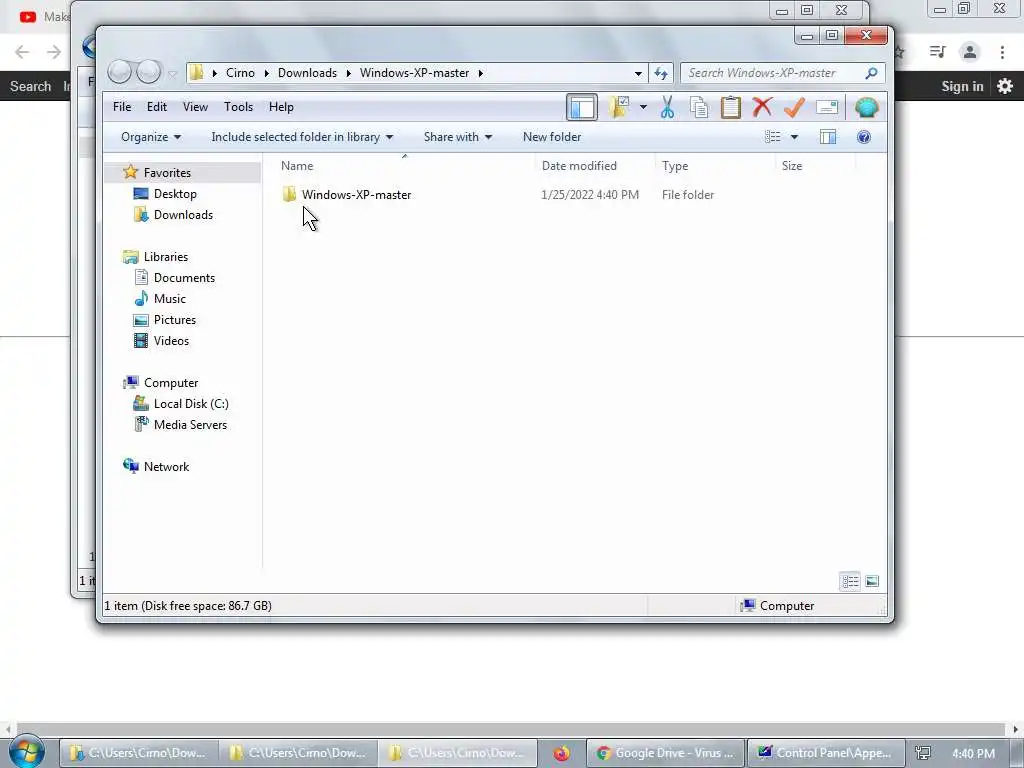Toggle the preview pane button
This screenshot has width=1024, height=768.
pos(828,136)
